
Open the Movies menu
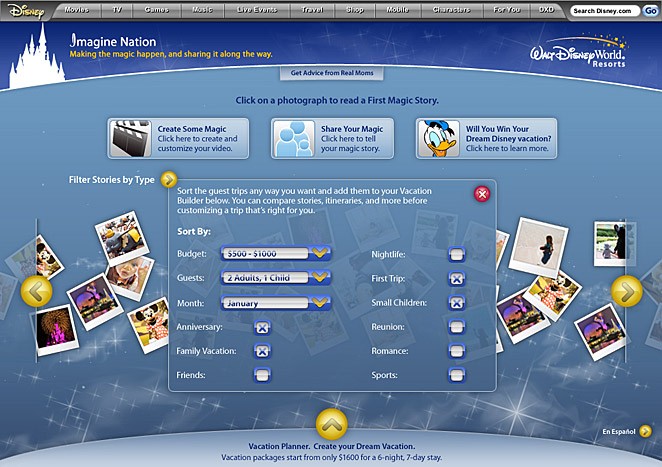76,10
